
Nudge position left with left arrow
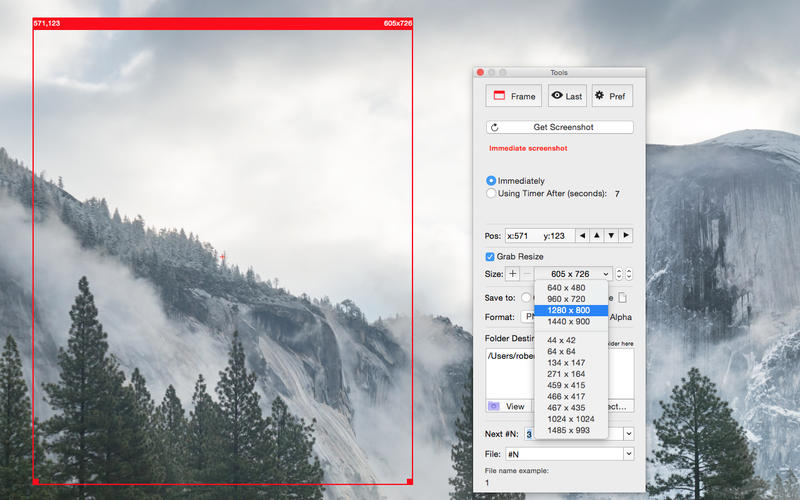tap(582, 235)
